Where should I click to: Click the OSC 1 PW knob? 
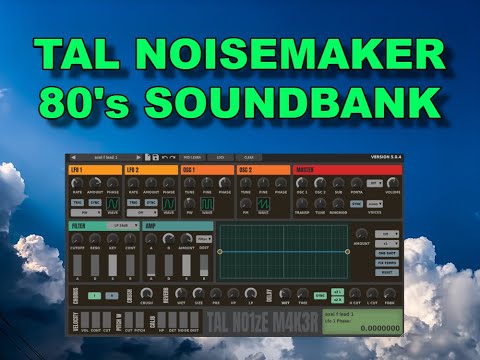point(190,203)
